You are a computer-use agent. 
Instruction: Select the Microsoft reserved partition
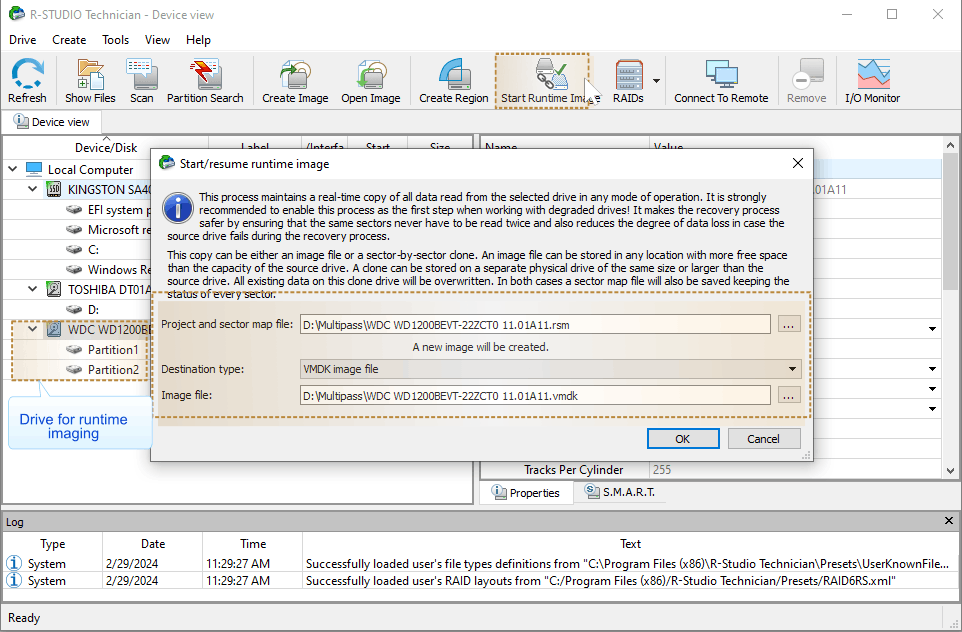(107, 229)
